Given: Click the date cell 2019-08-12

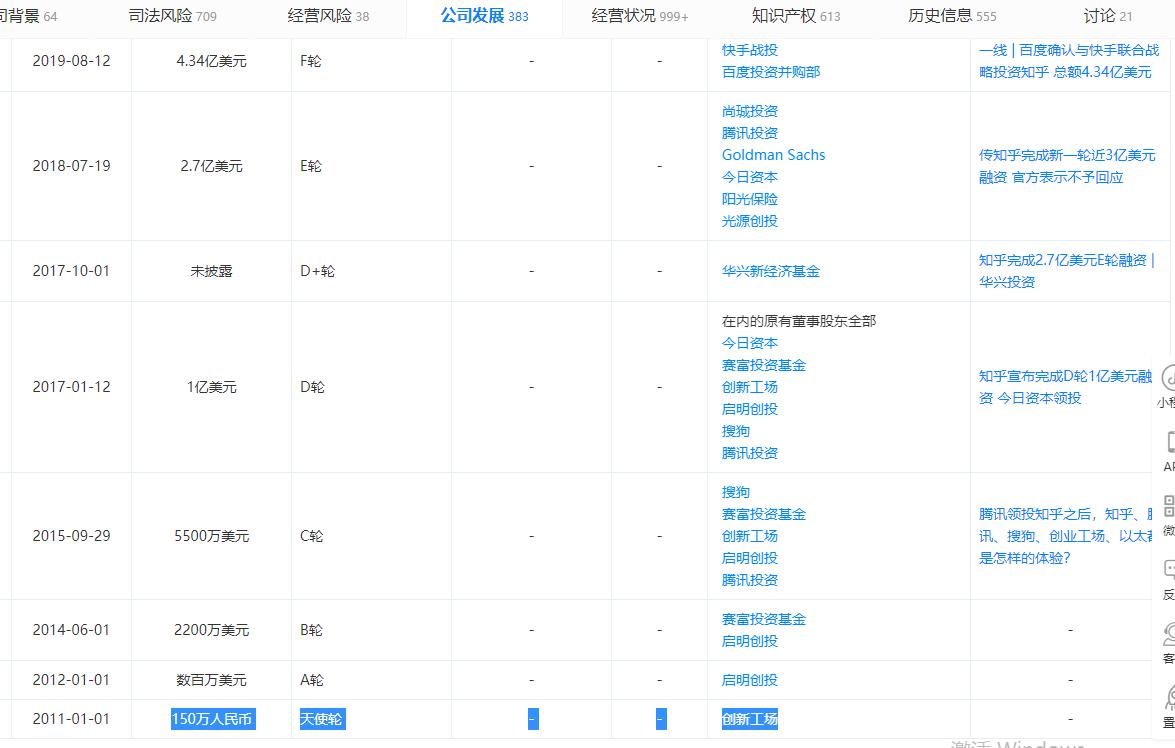Looking at the screenshot, I should 71,61.
